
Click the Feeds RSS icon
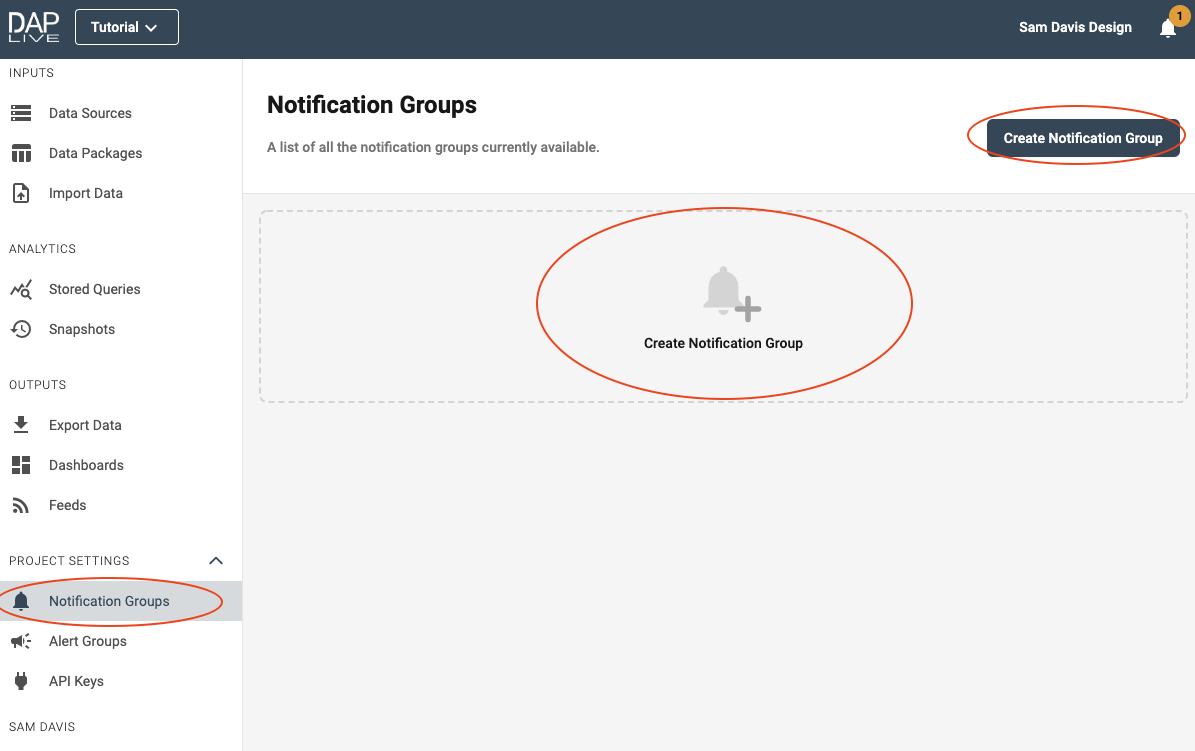tap(21, 505)
